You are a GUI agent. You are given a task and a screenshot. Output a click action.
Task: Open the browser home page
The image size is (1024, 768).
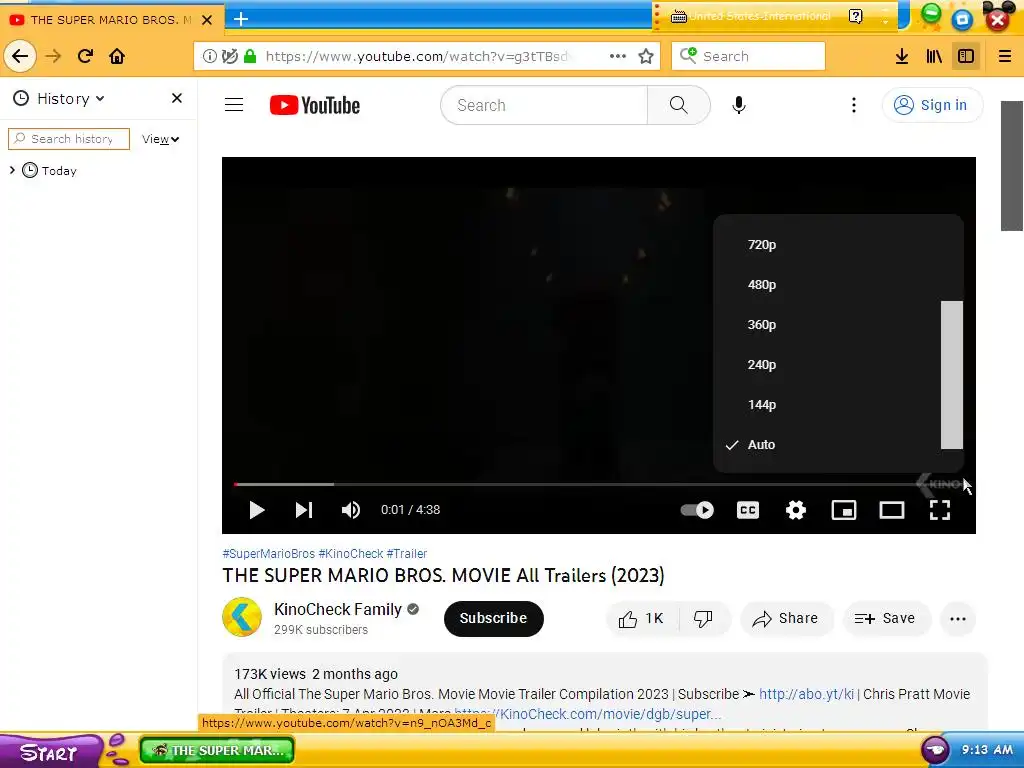117,56
